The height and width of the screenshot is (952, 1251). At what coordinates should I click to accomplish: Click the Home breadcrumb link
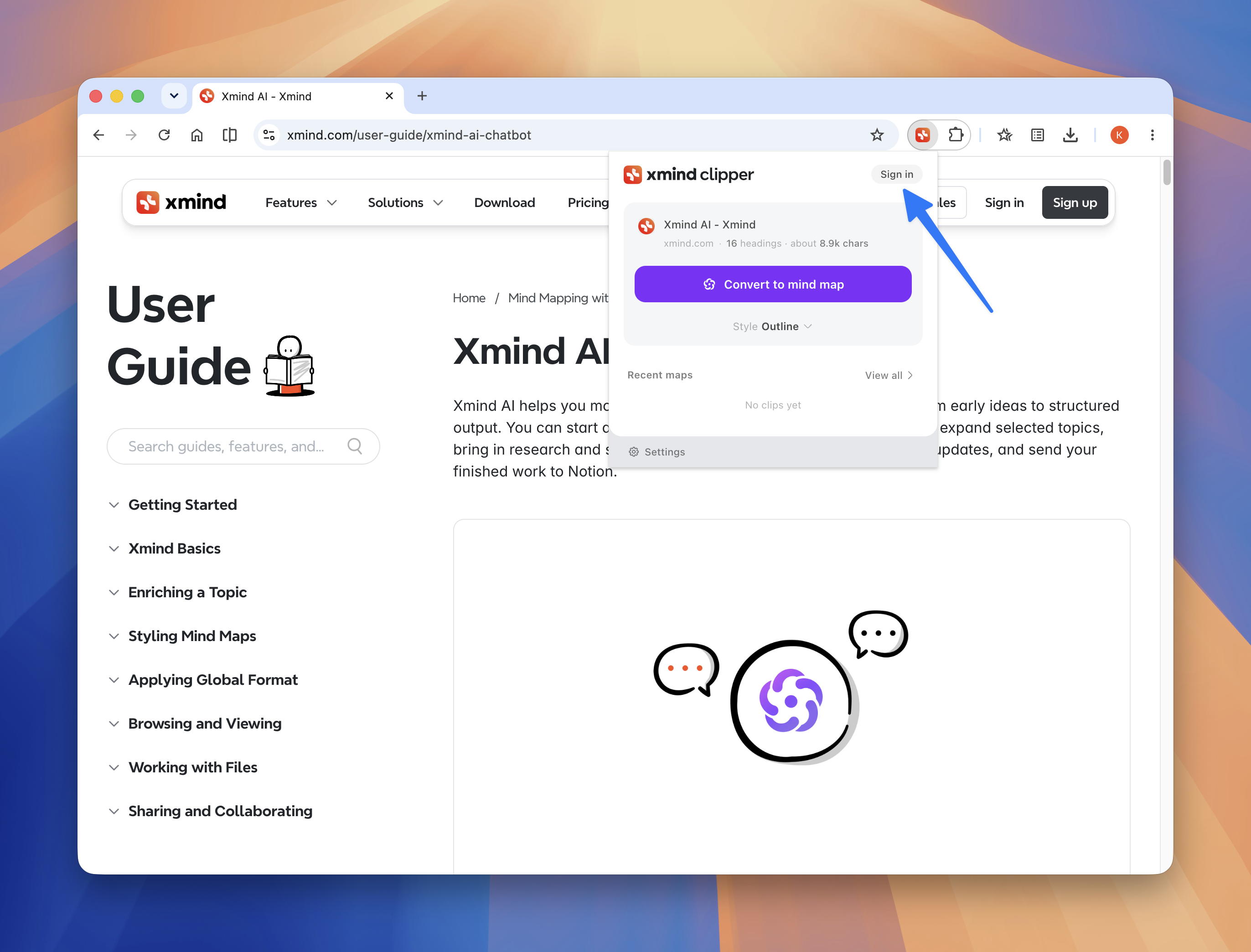pyautogui.click(x=469, y=297)
